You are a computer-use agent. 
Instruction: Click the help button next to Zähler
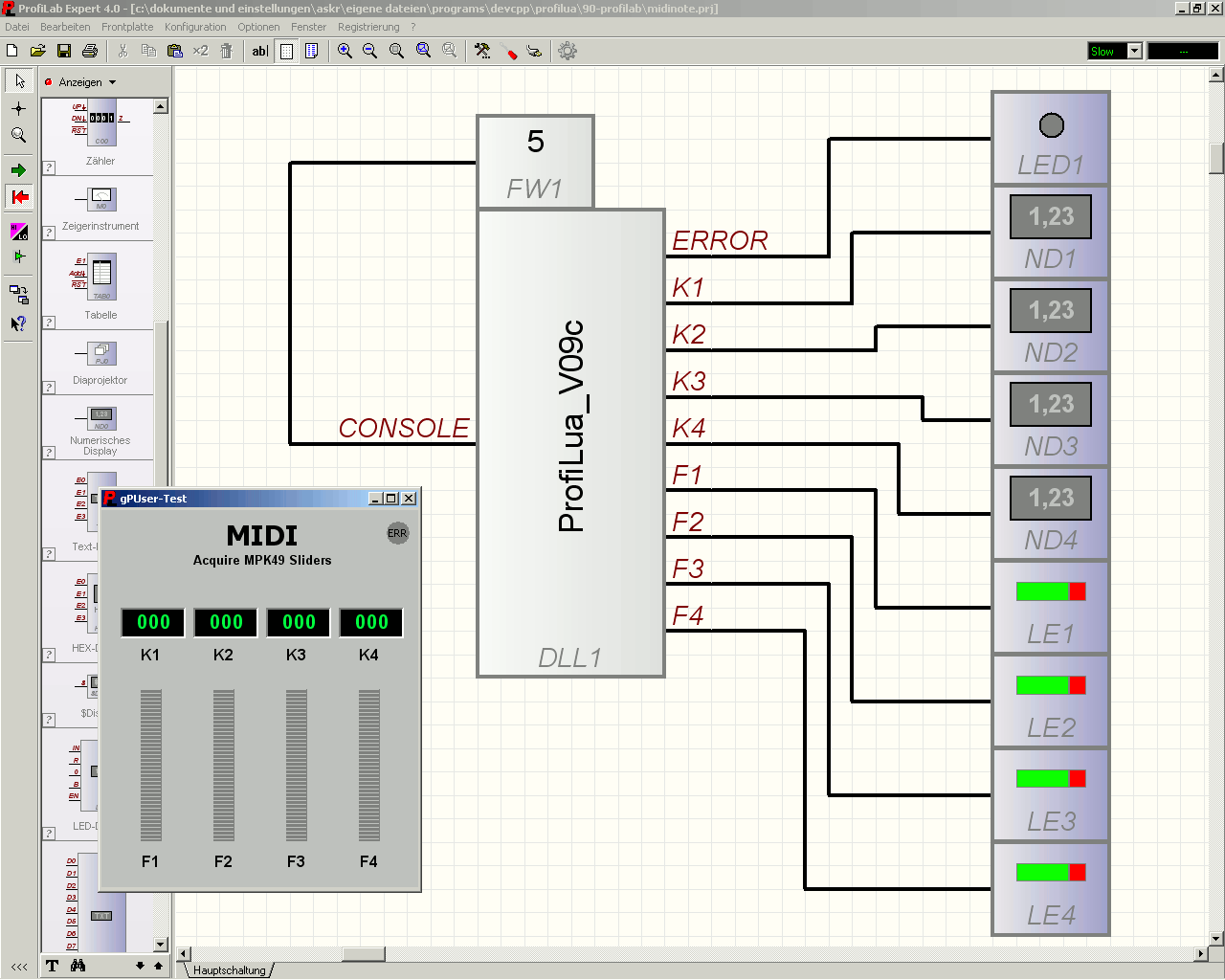click(x=48, y=167)
